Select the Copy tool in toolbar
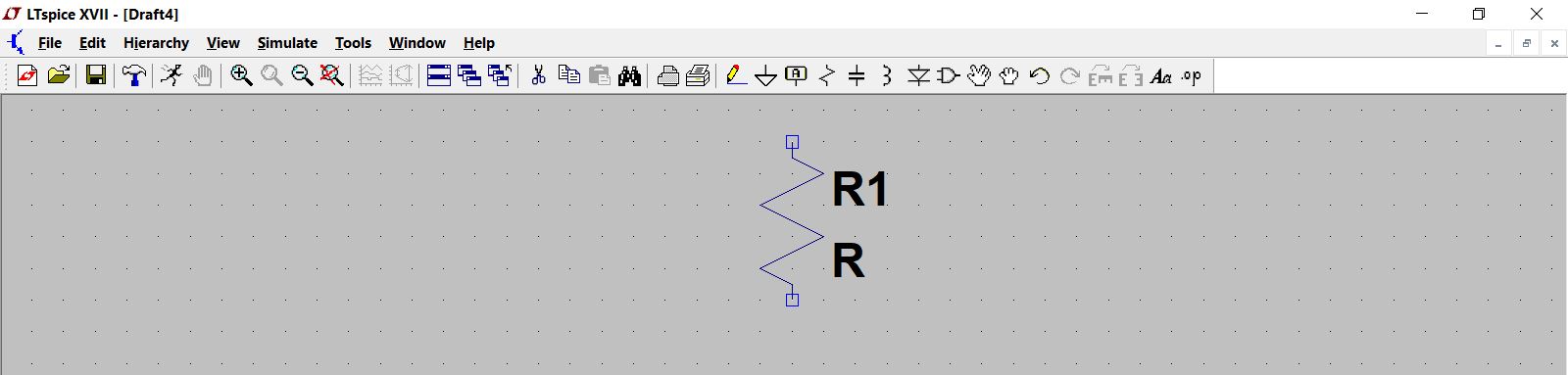 [x=568, y=75]
